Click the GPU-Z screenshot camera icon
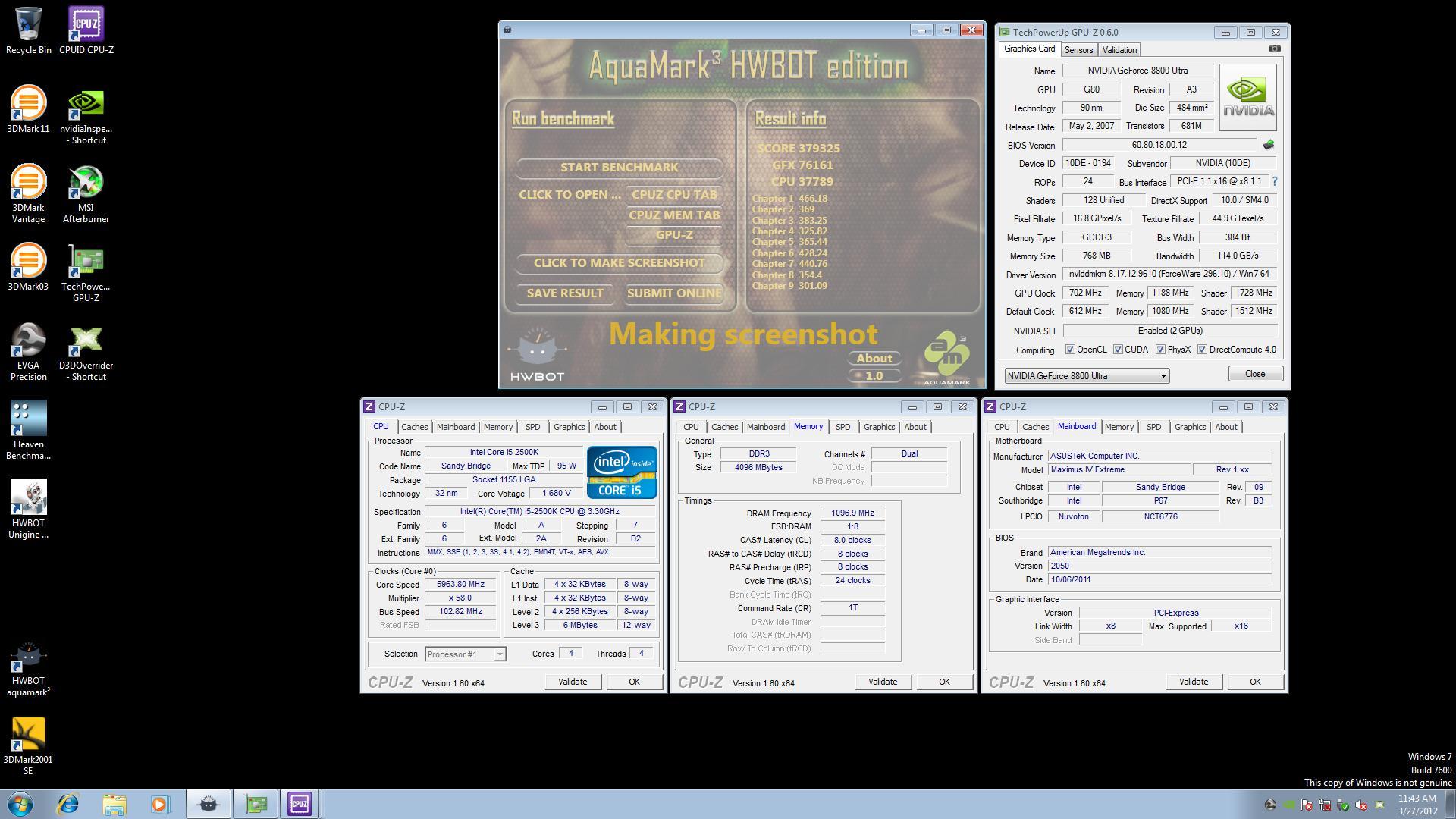Image resolution: width=1456 pixels, height=819 pixels. coord(1274,49)
